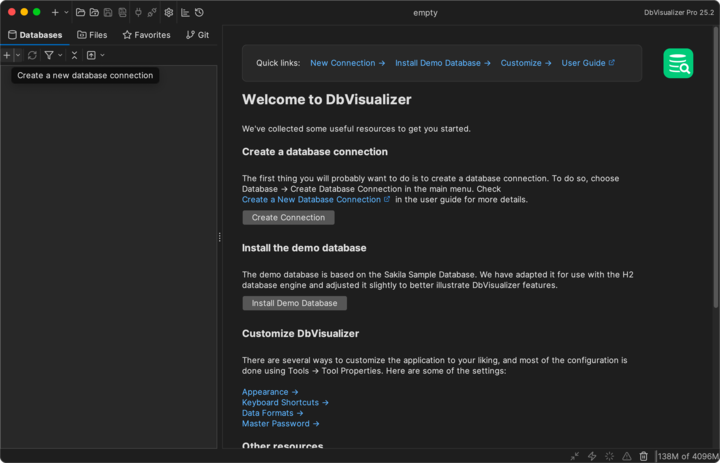
Task: Click the lightning bolt icon in the status bar
Action: pyautogui.click(x=592, y=456)
